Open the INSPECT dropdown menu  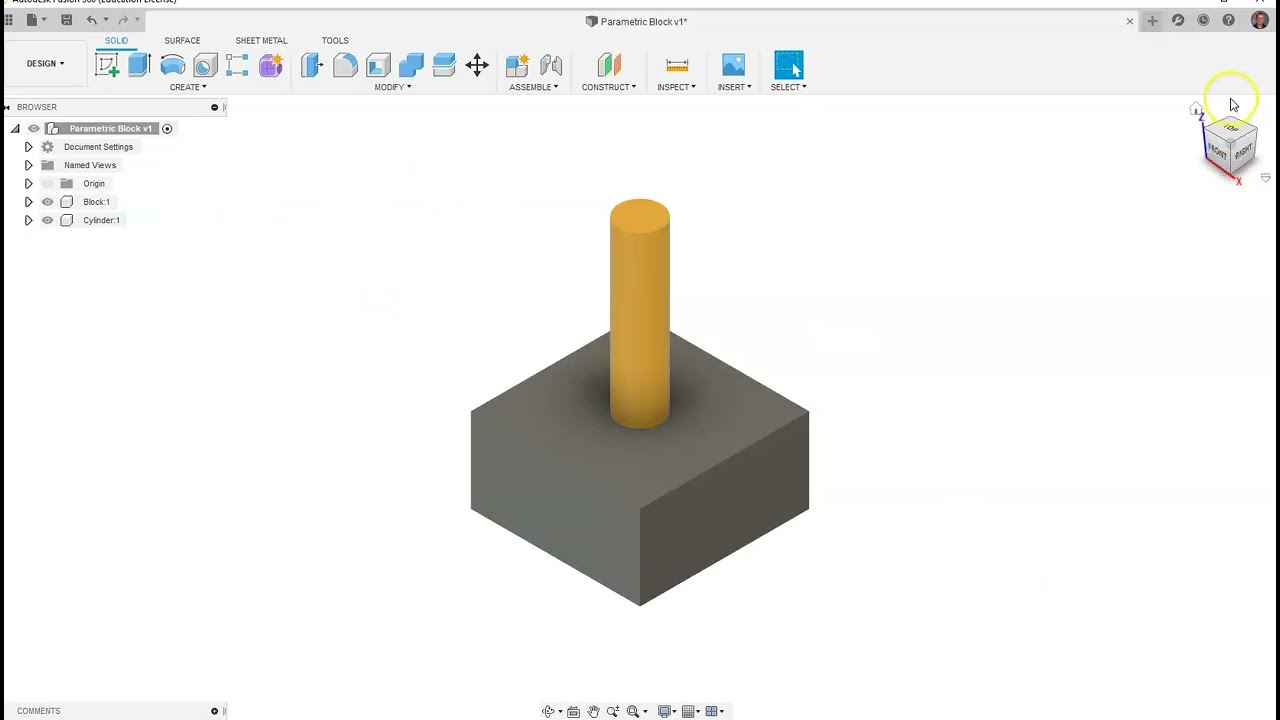pyautogui.click(x=677, y=87)
